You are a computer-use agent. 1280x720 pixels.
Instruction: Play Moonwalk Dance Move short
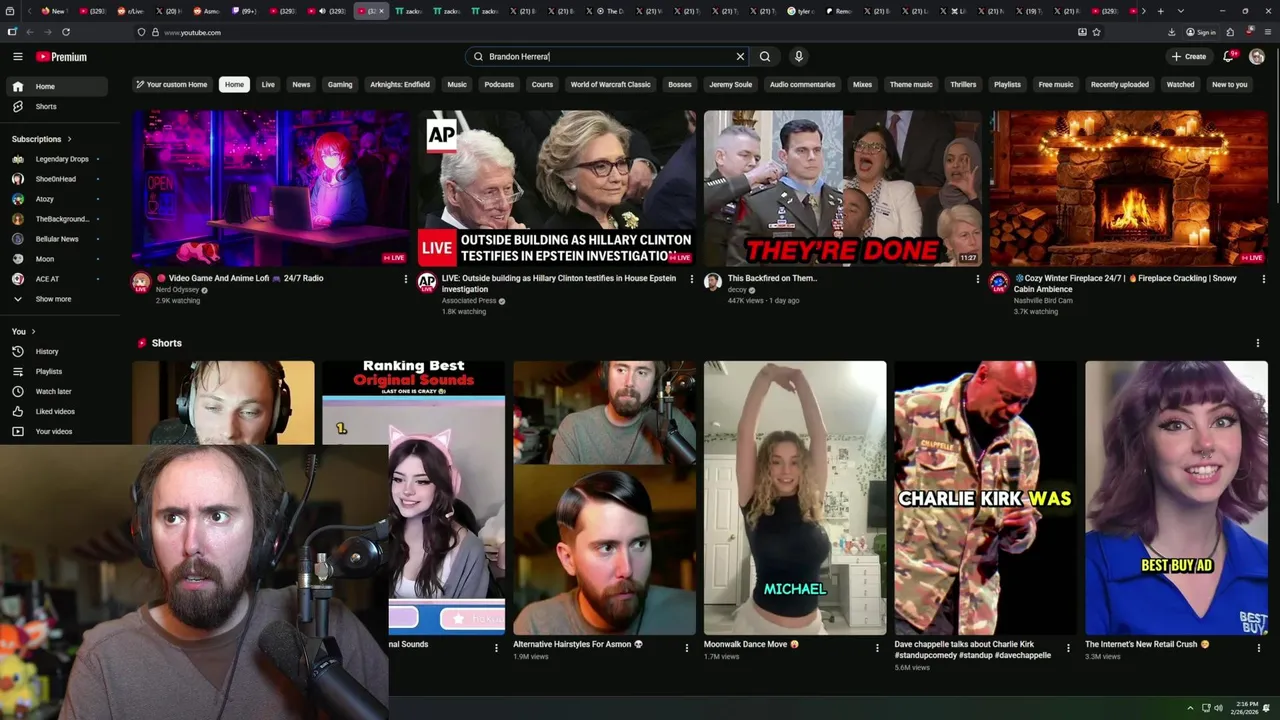pyautogui.click(x=795, y=498)
